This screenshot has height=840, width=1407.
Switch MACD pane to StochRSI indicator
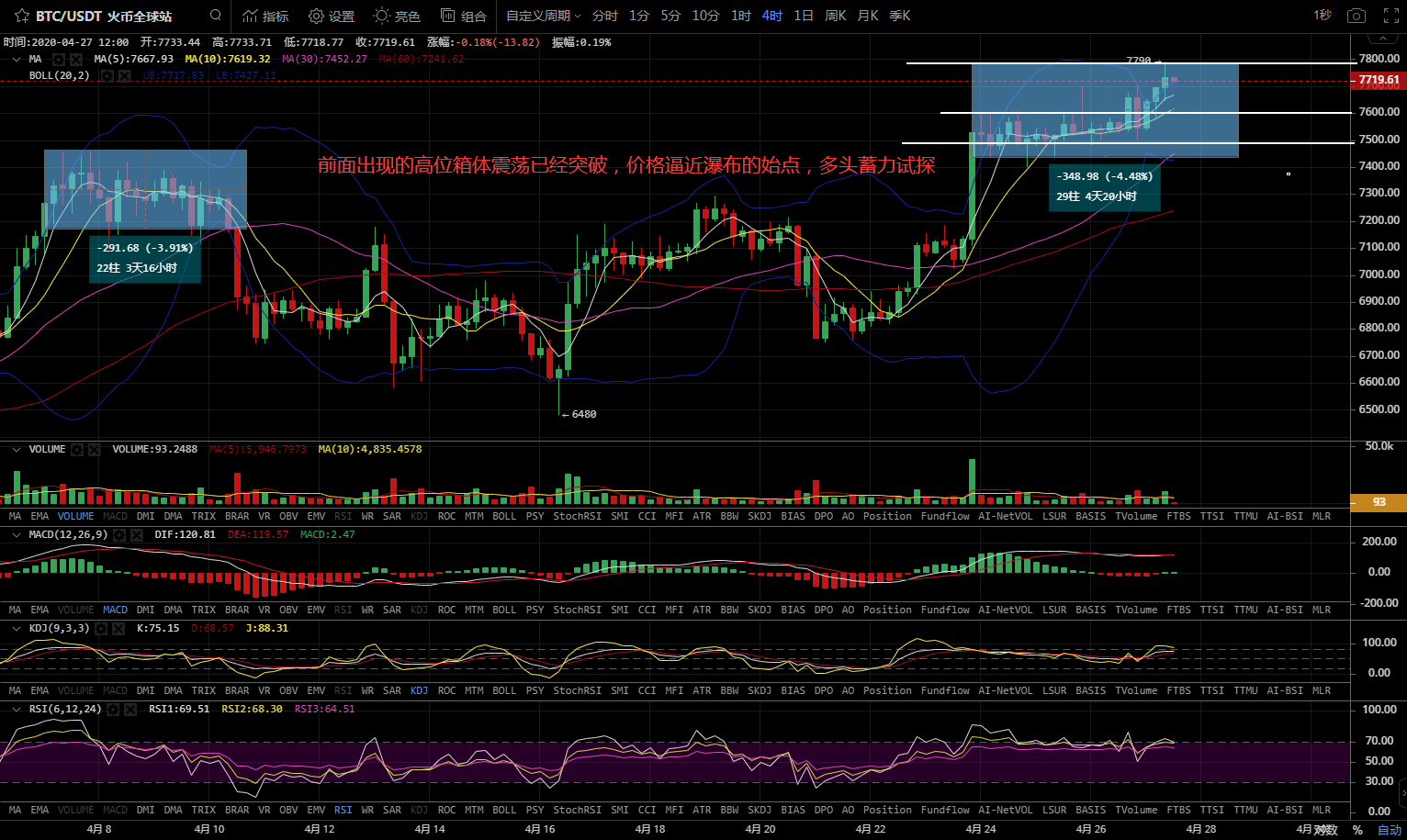[x=577, y=610]
